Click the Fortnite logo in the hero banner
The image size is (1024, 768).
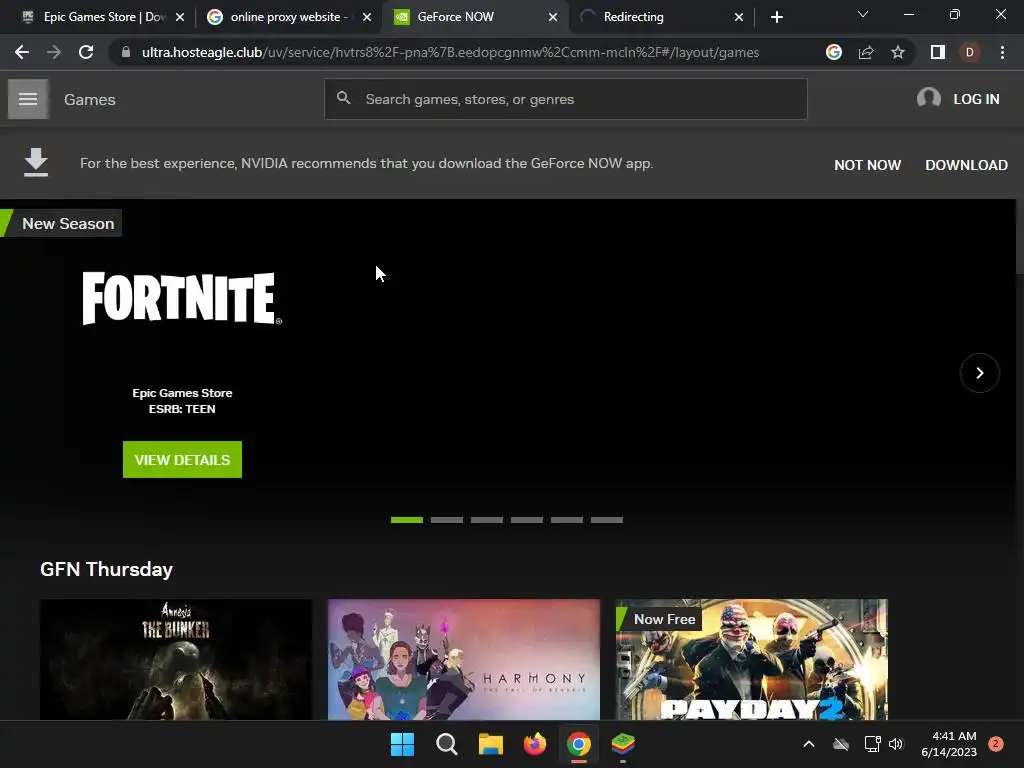[x=182, y=298]
